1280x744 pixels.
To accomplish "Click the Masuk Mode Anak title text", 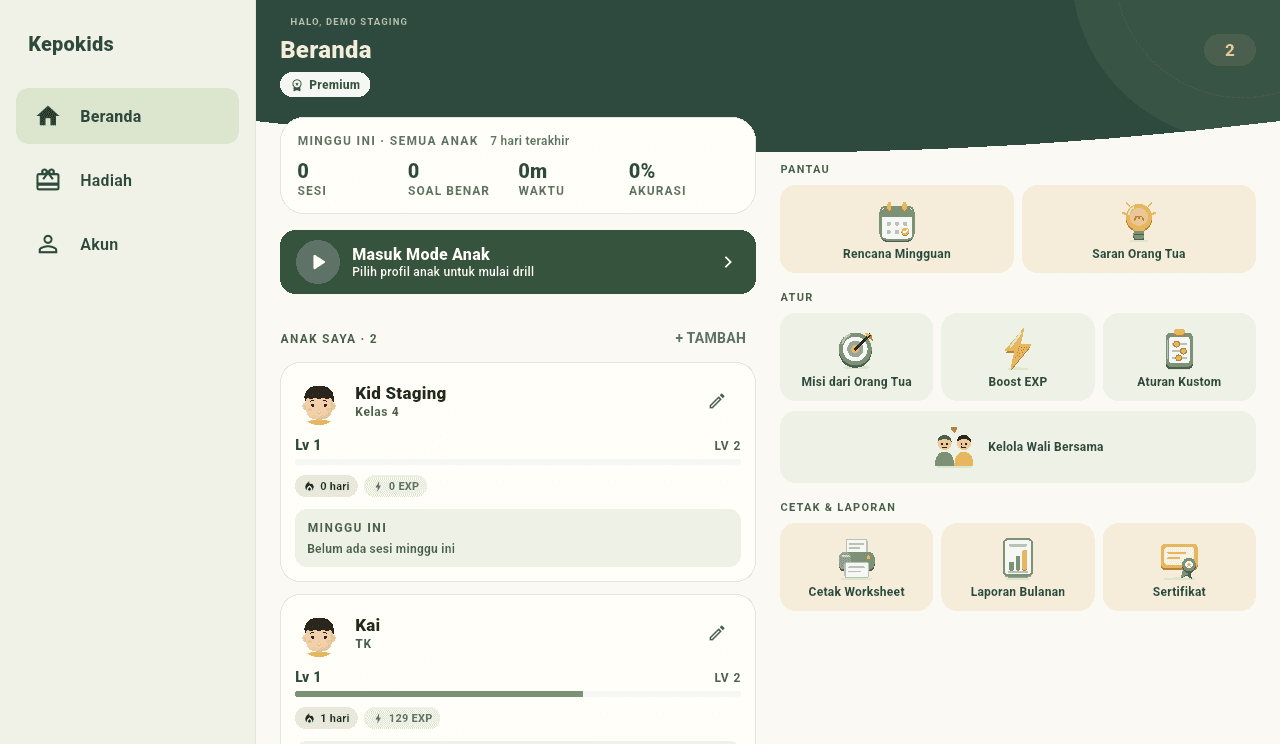I will 421,254.
